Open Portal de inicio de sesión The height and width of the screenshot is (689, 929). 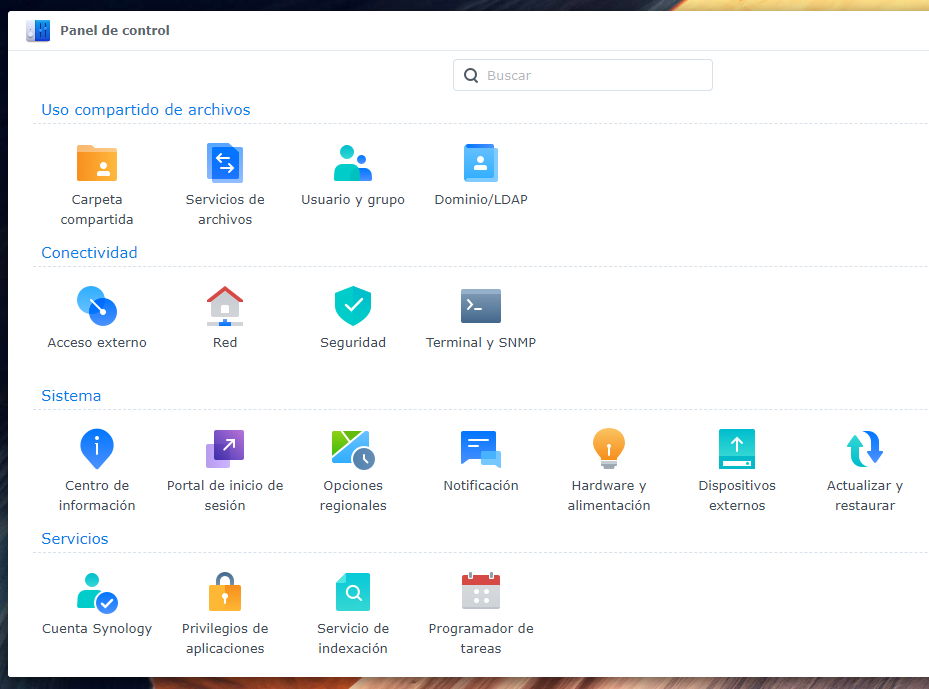225,449
